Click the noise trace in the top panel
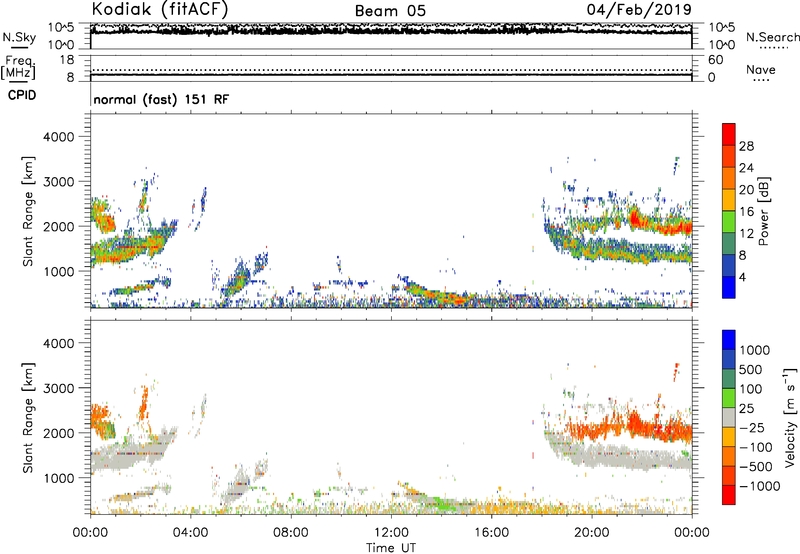 coord(391,31)
